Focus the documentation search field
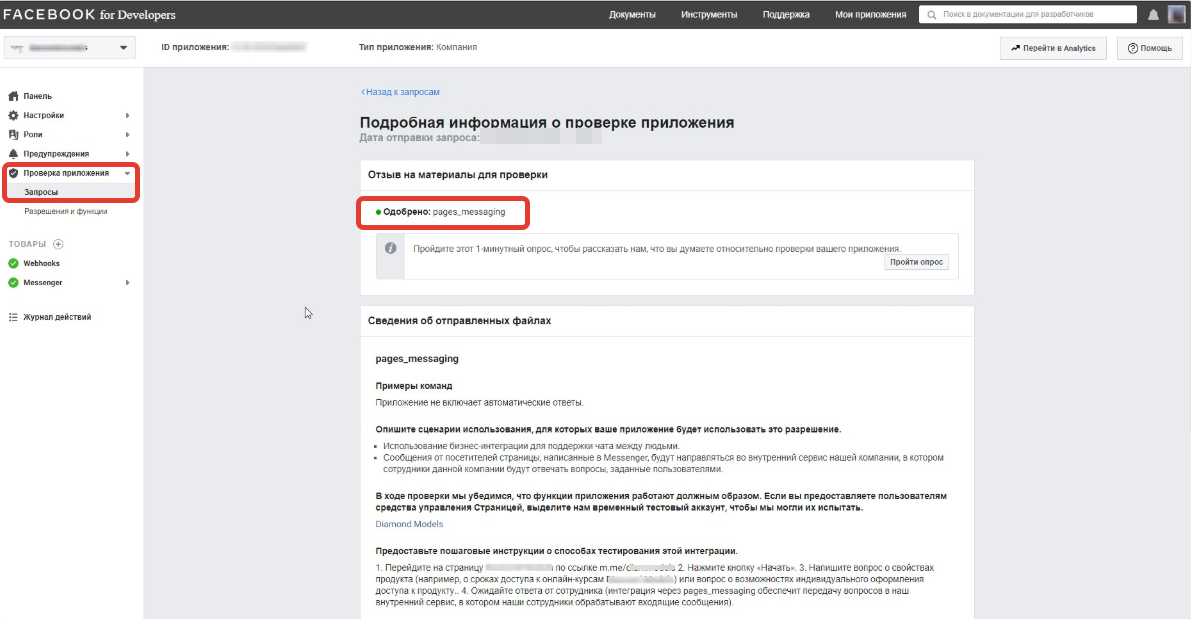 point(1028,14)
